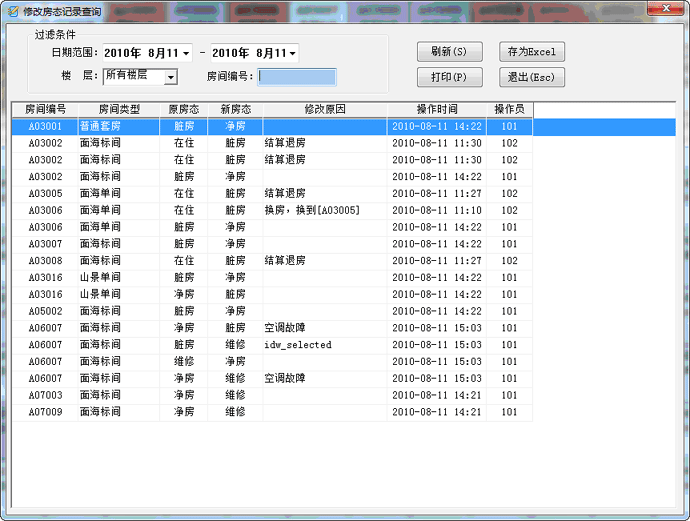The width and height of the screenshot is (690, 521).
Task: Click the 房间类型 column header
Action: click(119, 109)
